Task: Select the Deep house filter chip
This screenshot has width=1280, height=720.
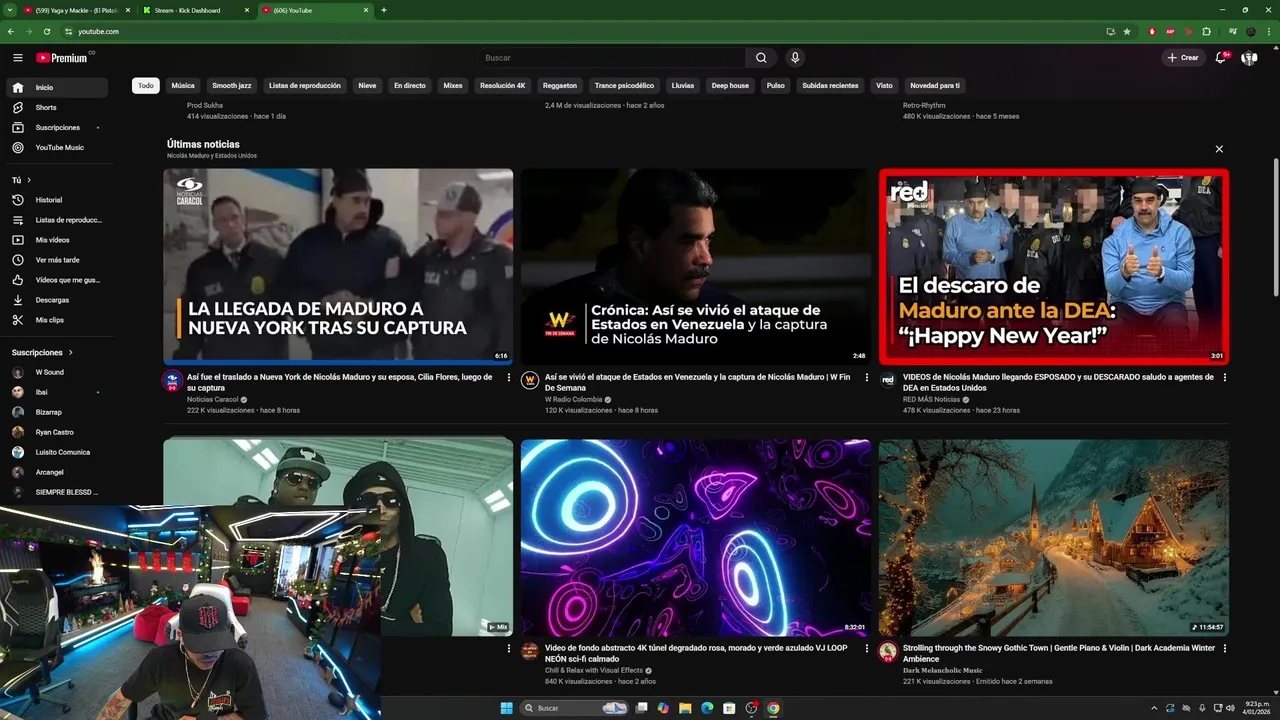Action: [x=730, y=86]
